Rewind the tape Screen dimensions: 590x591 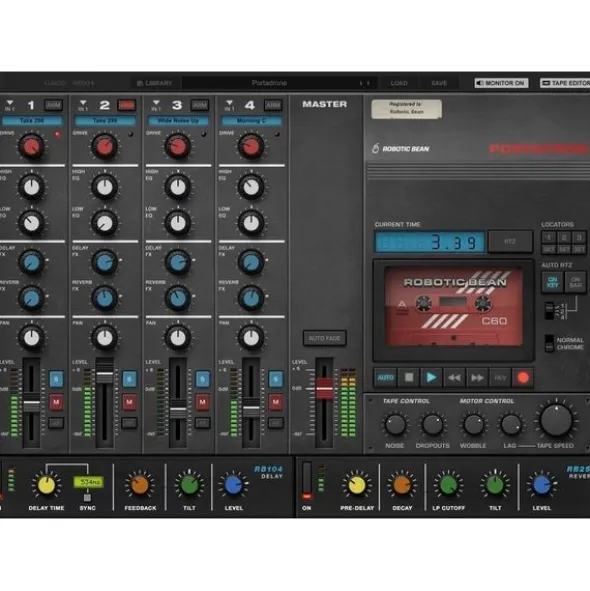[x=454, y=377]
